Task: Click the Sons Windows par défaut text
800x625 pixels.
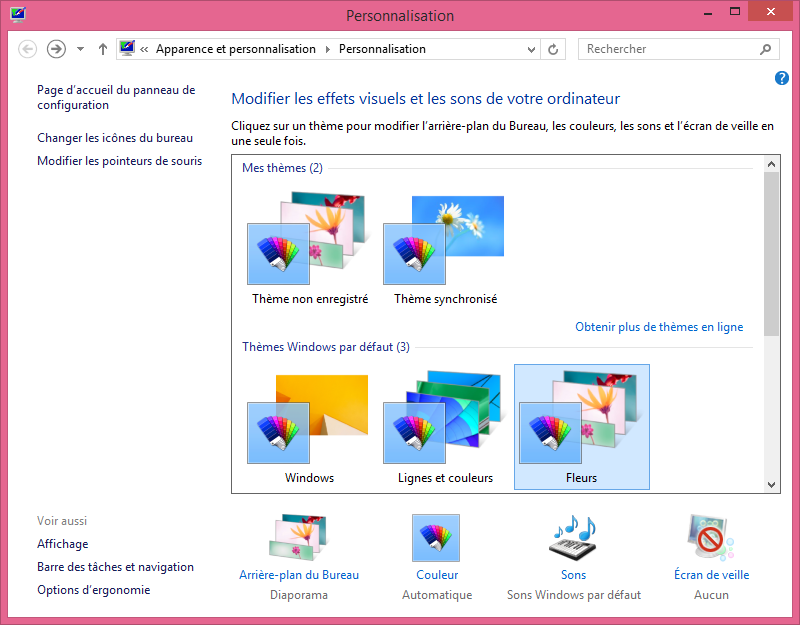Action: (x=574, y=595)
